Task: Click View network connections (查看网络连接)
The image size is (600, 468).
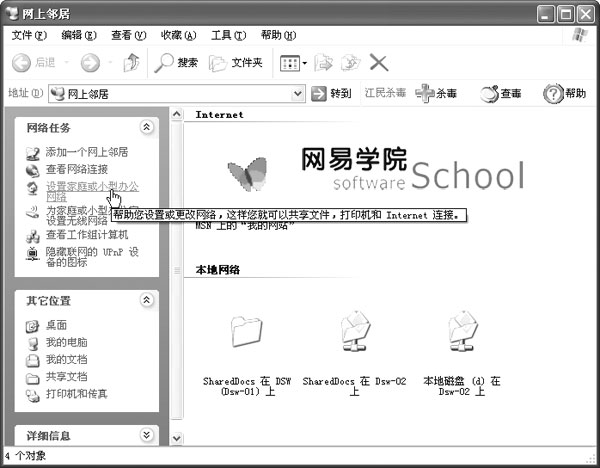Action: [x=77, y=169]
